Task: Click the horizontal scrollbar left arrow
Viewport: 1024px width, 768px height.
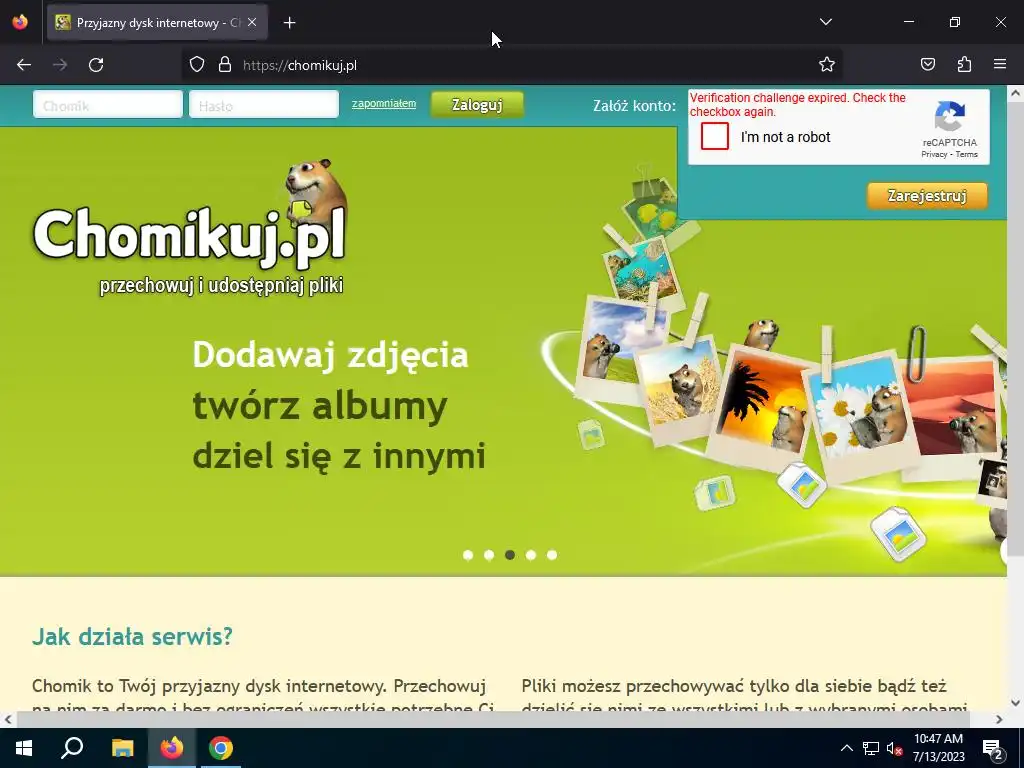Action: [8, 719]
